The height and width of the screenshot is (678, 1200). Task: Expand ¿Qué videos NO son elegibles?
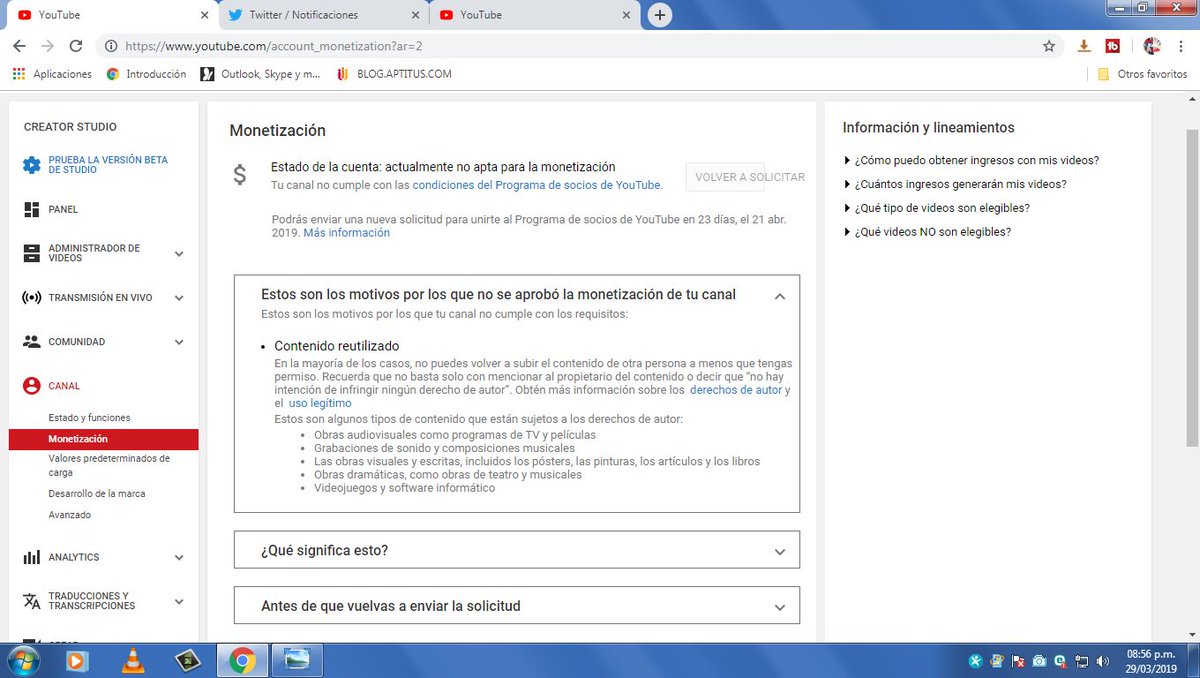tap(928, 232)
